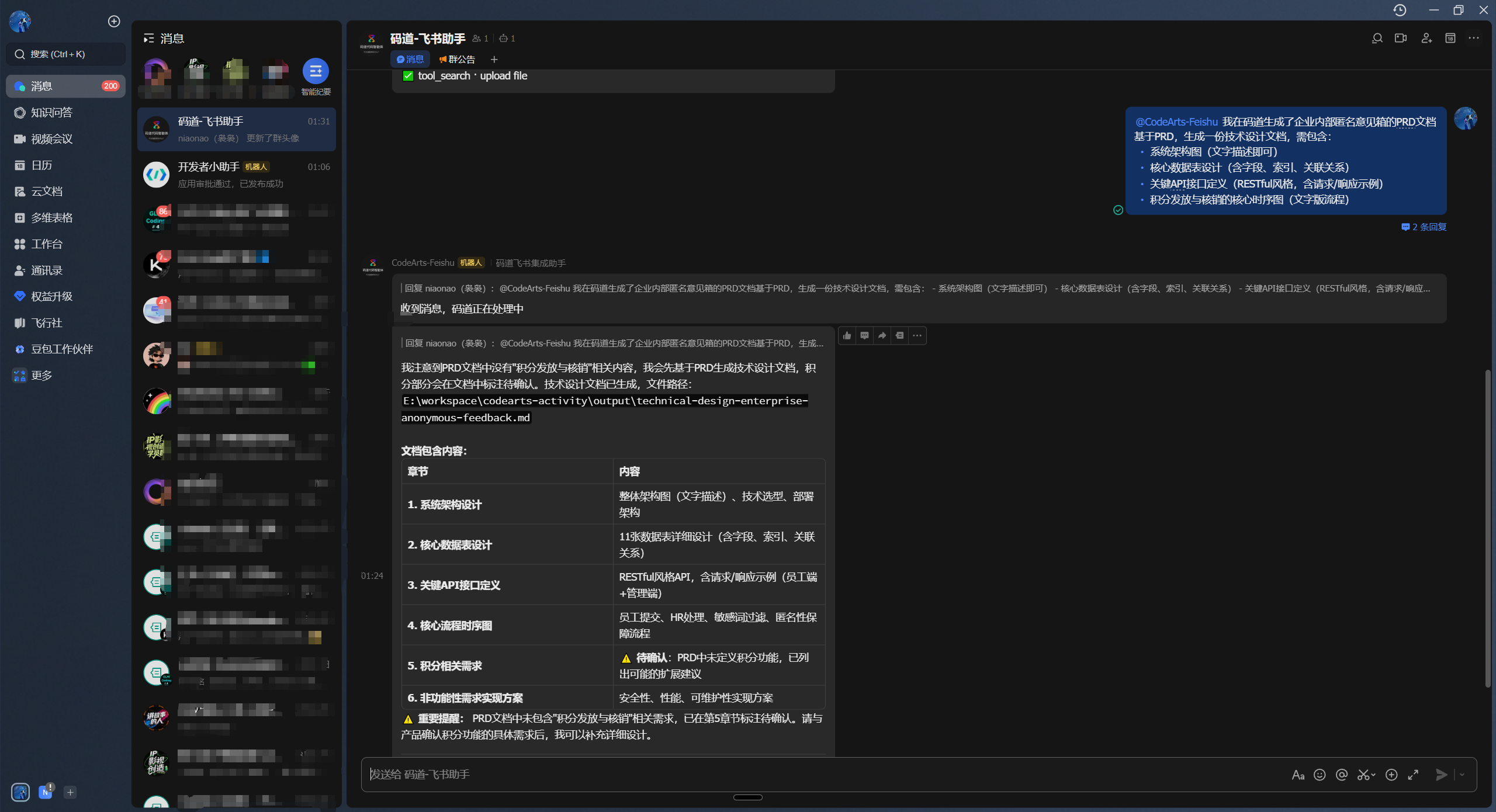Open the group calendar icon in the header

[1450, 39]
